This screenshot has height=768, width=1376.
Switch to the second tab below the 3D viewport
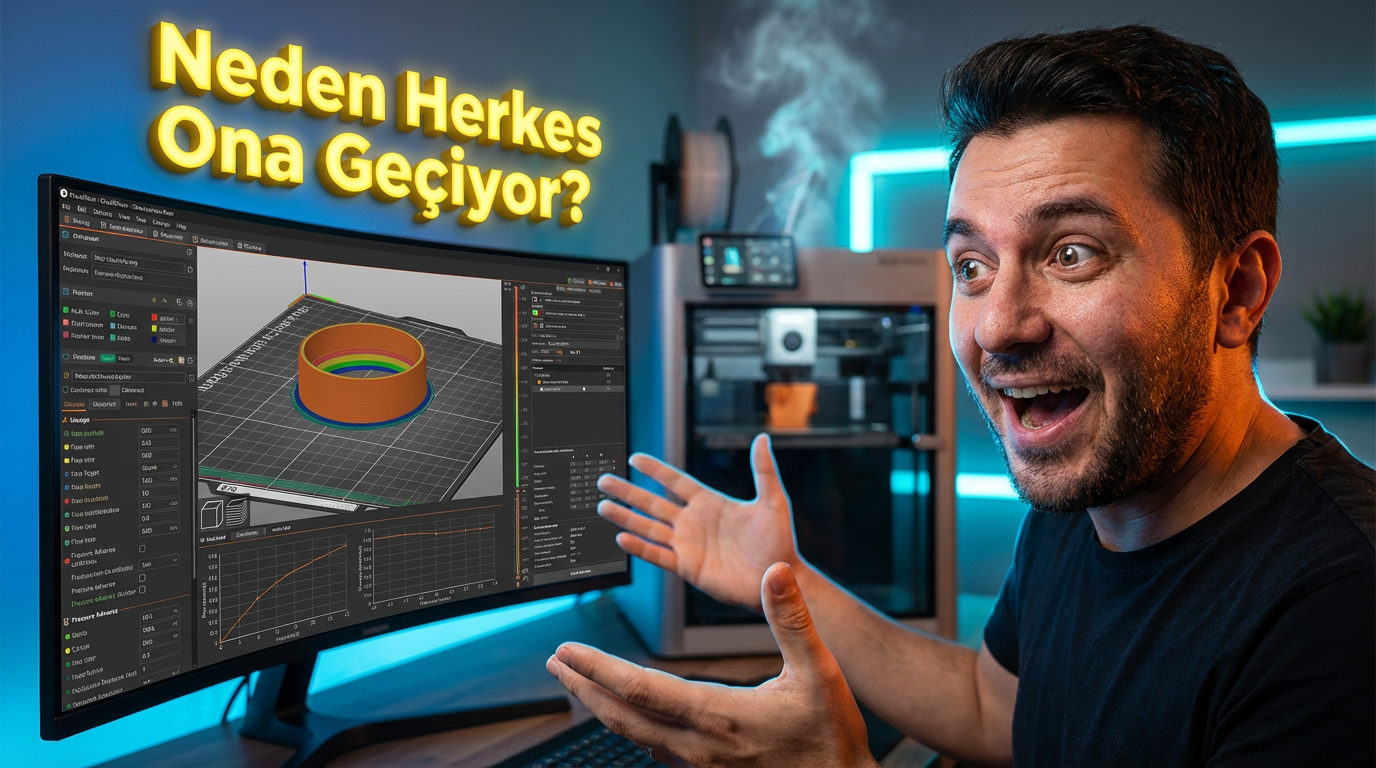tap(246, 533)
